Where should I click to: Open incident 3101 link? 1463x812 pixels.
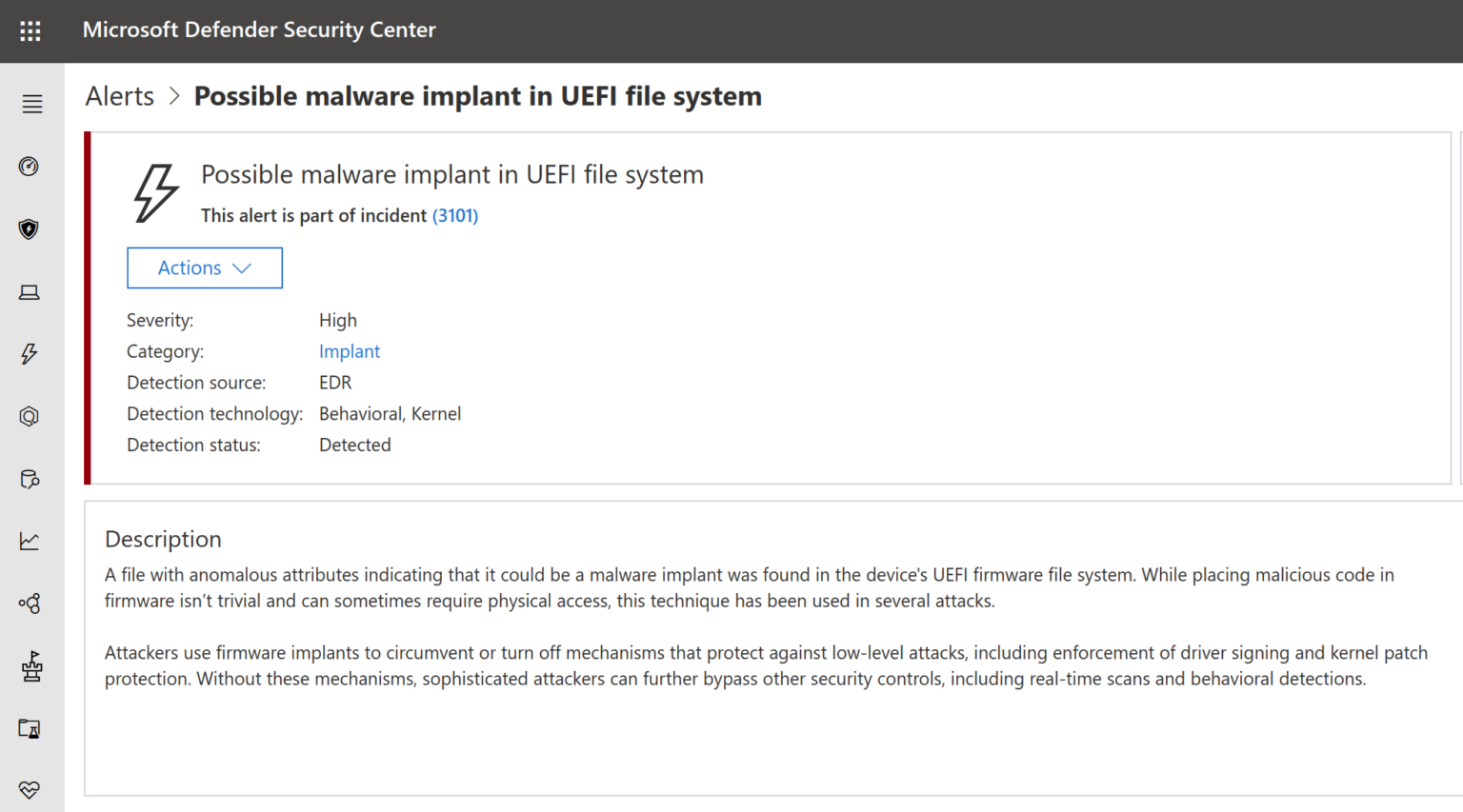tap(455, 215)
